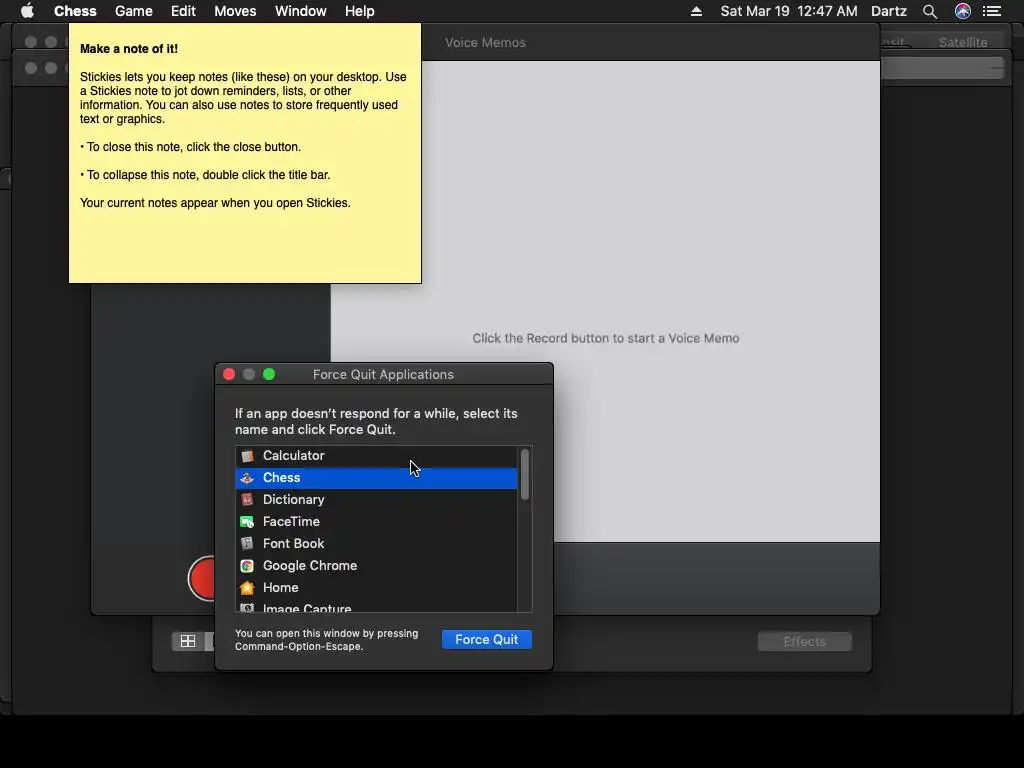The image size is (1024, 768).
Task: Open the Window menu
Action: [300, 11]
